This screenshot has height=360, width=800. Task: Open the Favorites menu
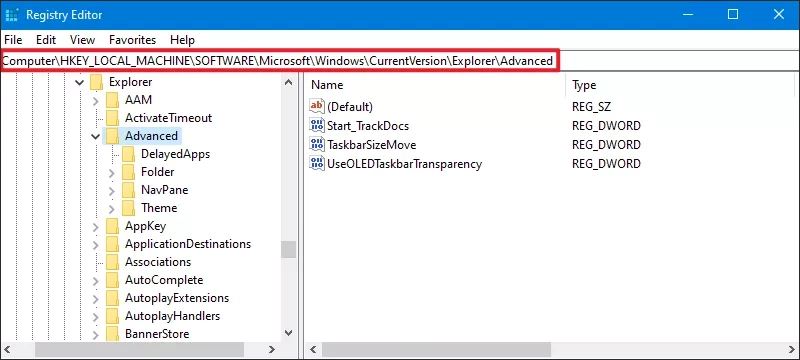133,40
